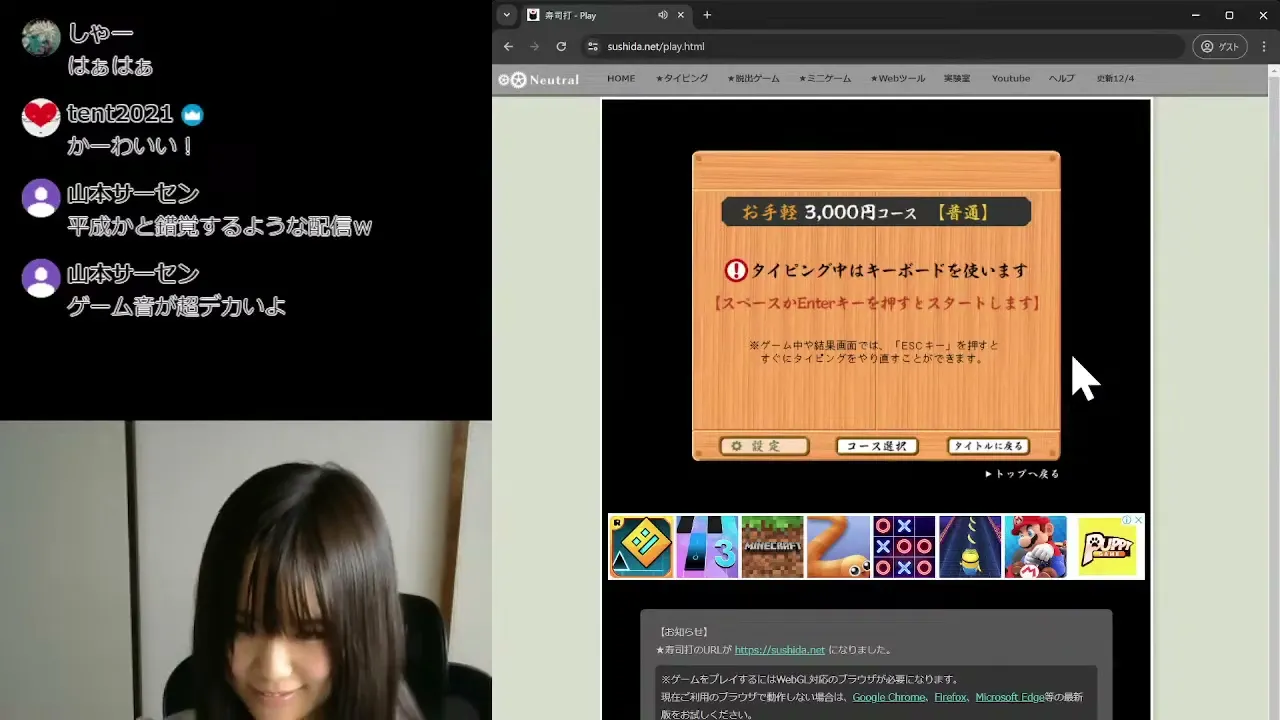Open the Puppy game ad thumbnail
Screen dimensions: 1280x720
pos(1105,547)
